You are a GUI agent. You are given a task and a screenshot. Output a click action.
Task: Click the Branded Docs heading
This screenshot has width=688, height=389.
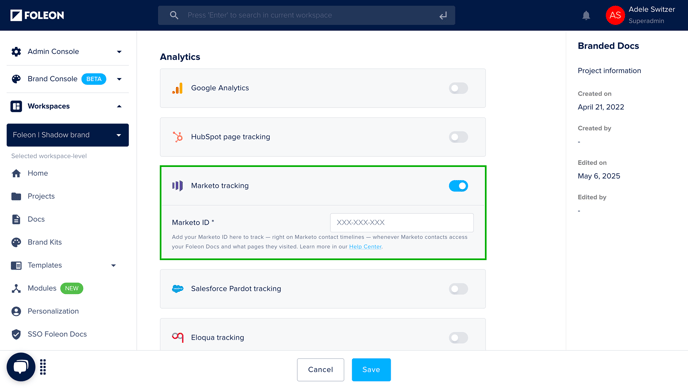tap(608, 46)
